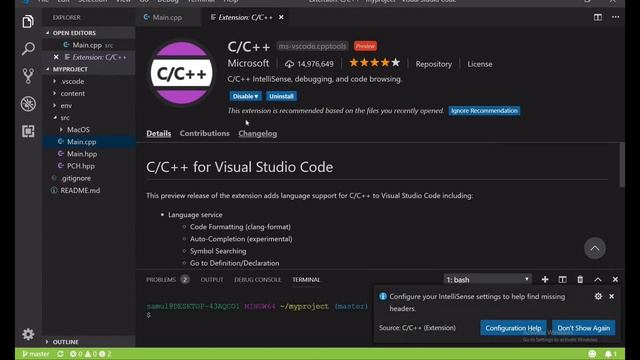Close the terminal panel
The width and height of the screenshot is (640, 360).
coord(615,280)
